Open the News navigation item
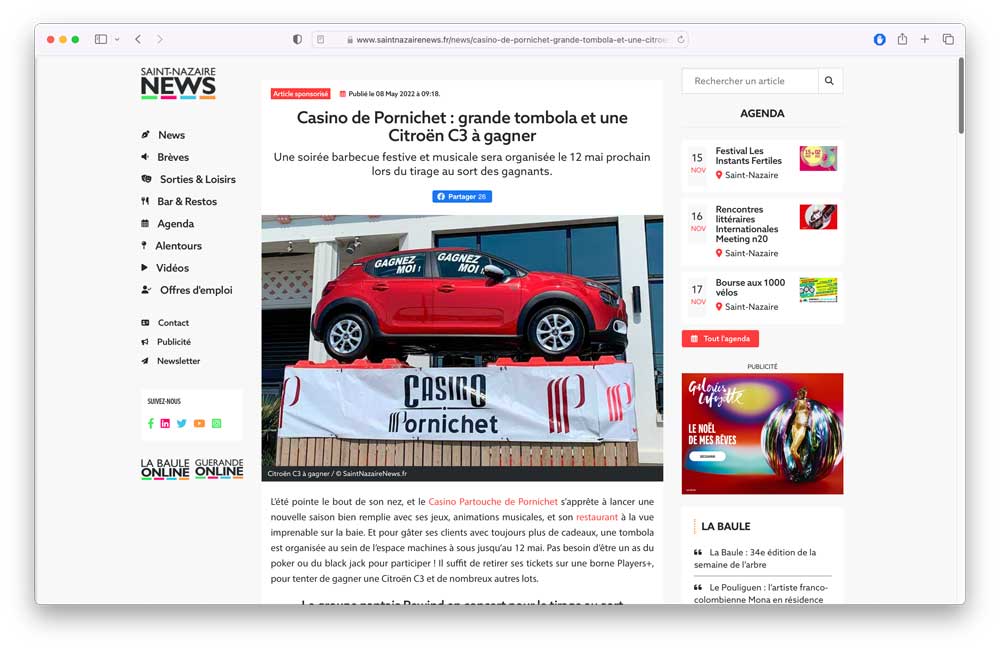This screenshot has height=650, width=1000. [x=172, y=134]
